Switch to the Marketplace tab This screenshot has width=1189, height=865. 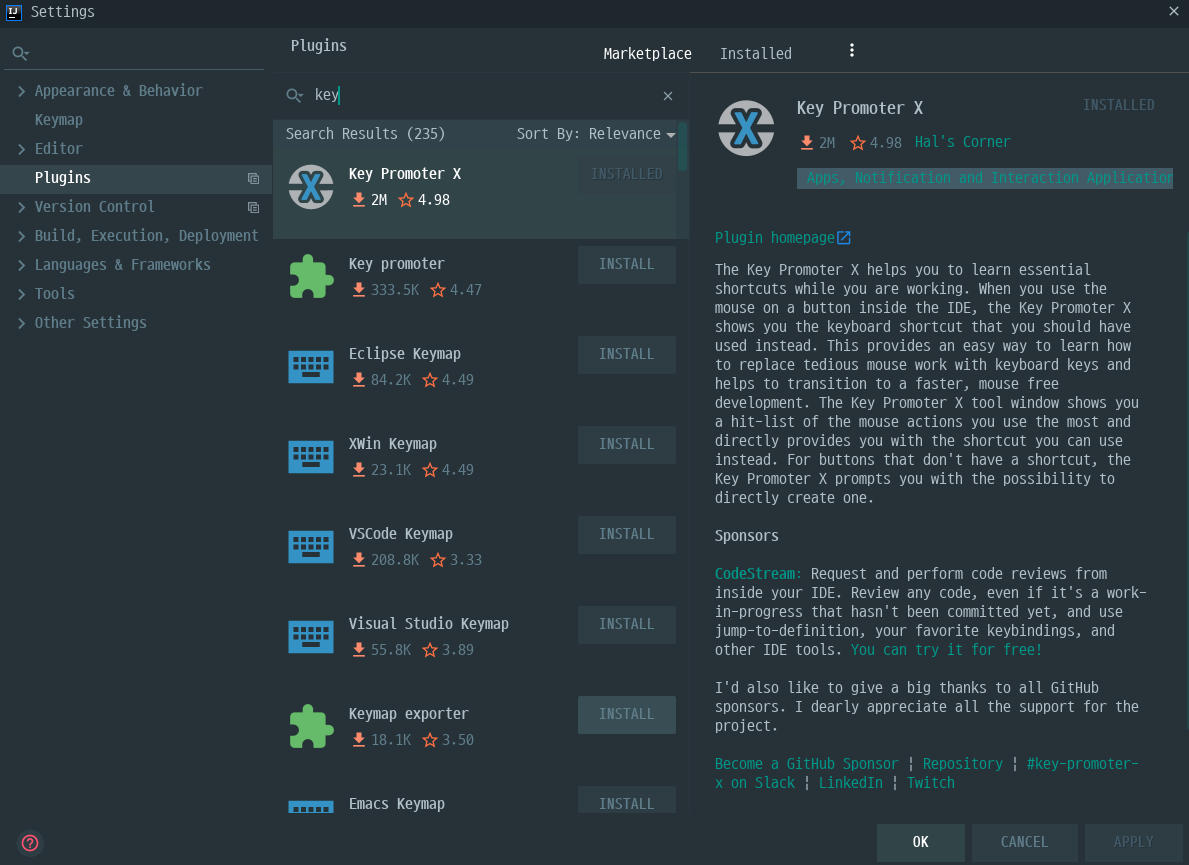647,54
